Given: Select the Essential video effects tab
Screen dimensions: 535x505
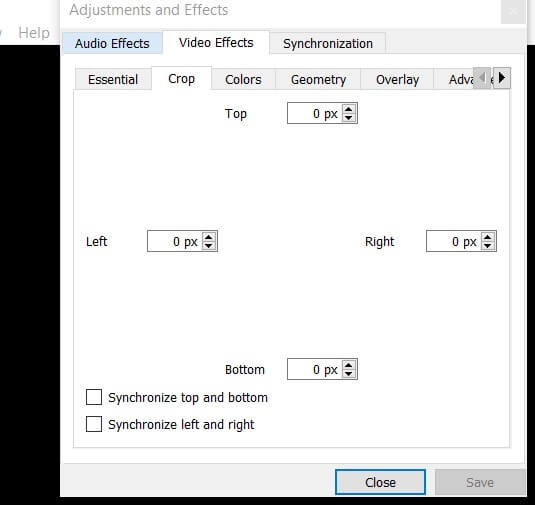Looking at the screenshot, I should [x=113, y=80].
